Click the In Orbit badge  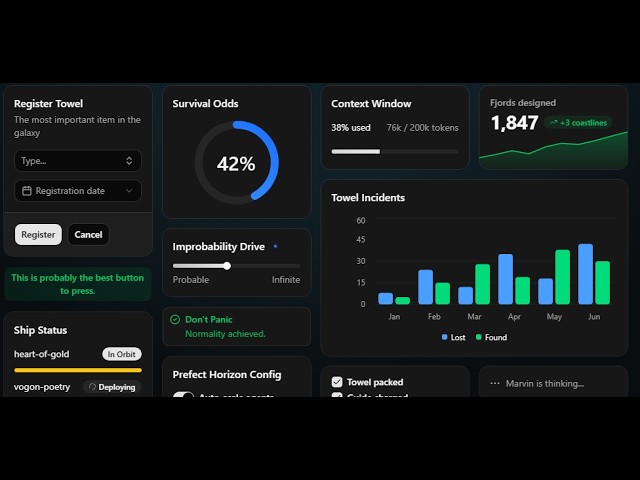(122, 354)
